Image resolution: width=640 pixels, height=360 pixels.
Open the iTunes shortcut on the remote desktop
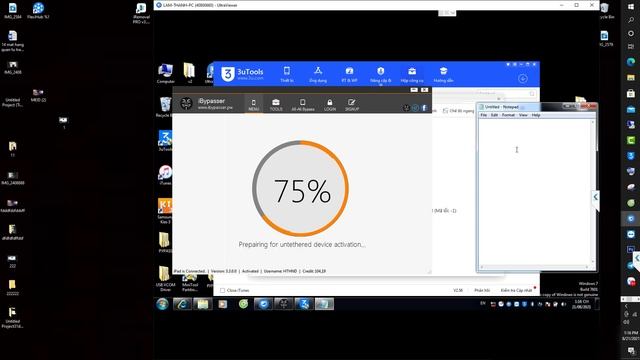click(165, 175)
